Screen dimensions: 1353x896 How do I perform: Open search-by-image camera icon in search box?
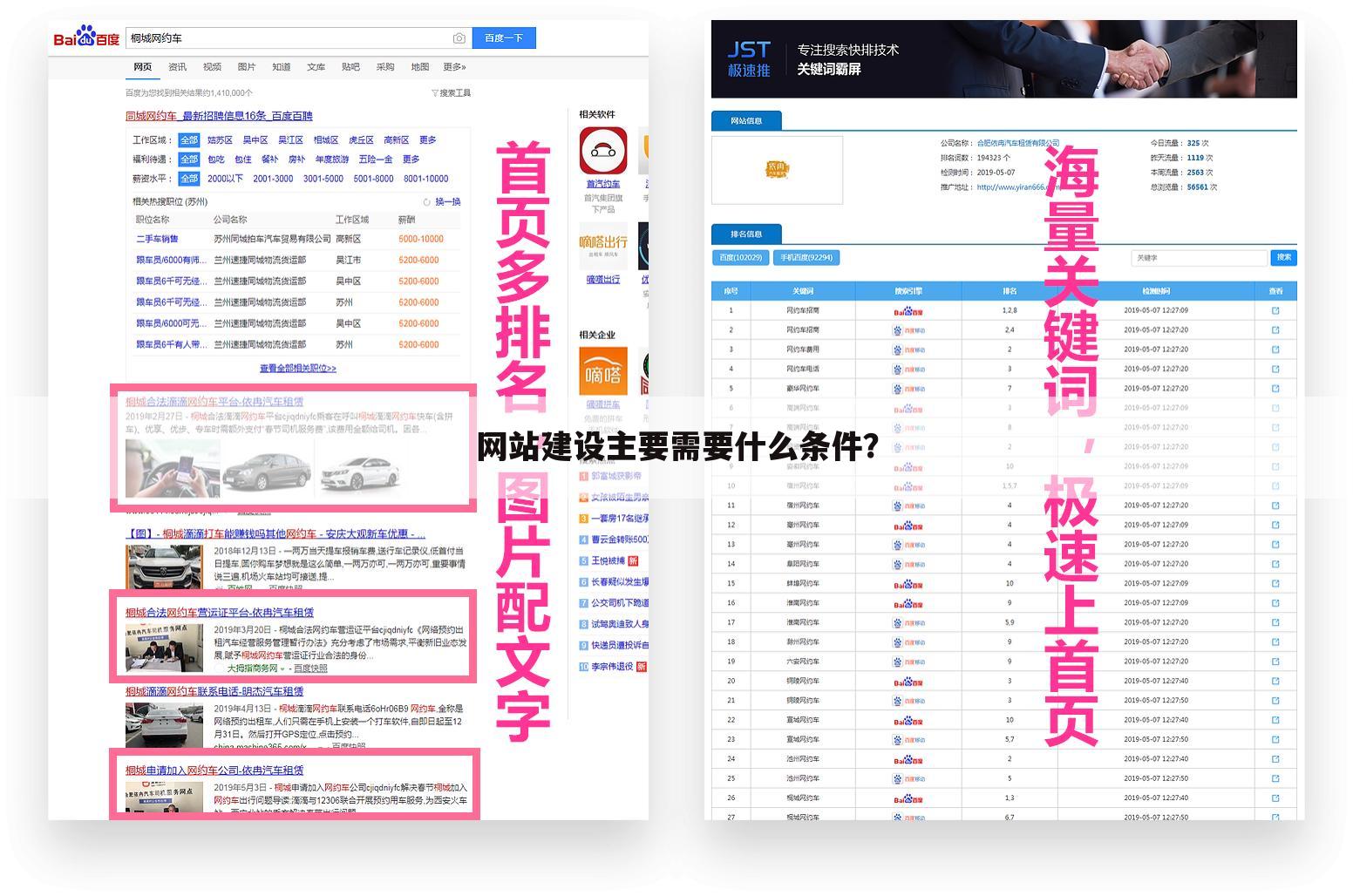[459, 38]
